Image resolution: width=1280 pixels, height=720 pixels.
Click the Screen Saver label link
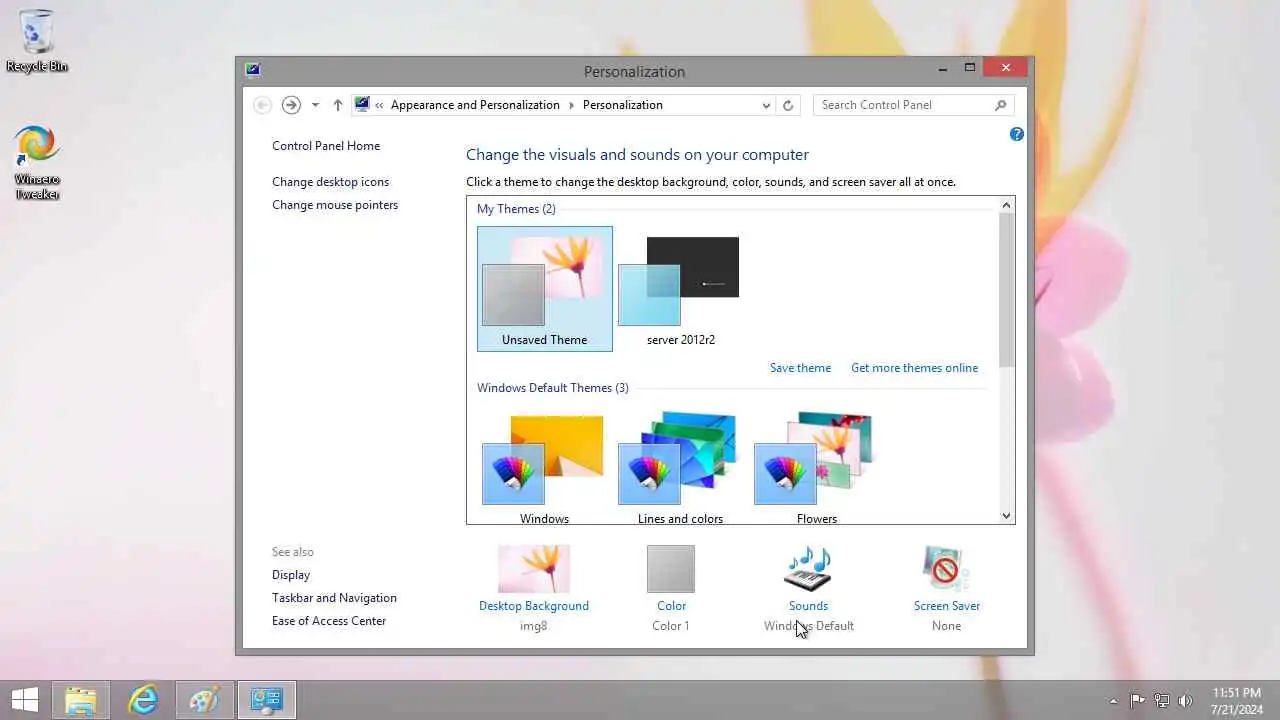click(947, 606)
